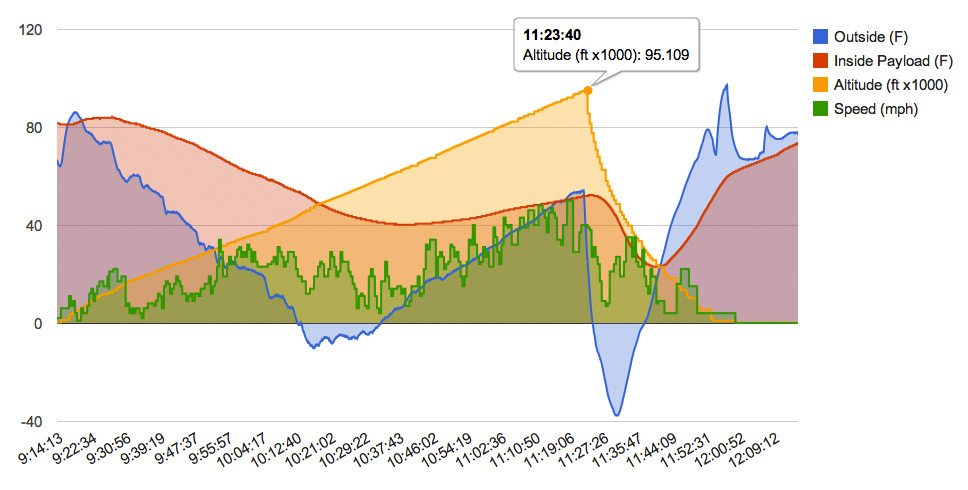
Task: Click the orange peak altitude data point
Action: tap(588, 91)
